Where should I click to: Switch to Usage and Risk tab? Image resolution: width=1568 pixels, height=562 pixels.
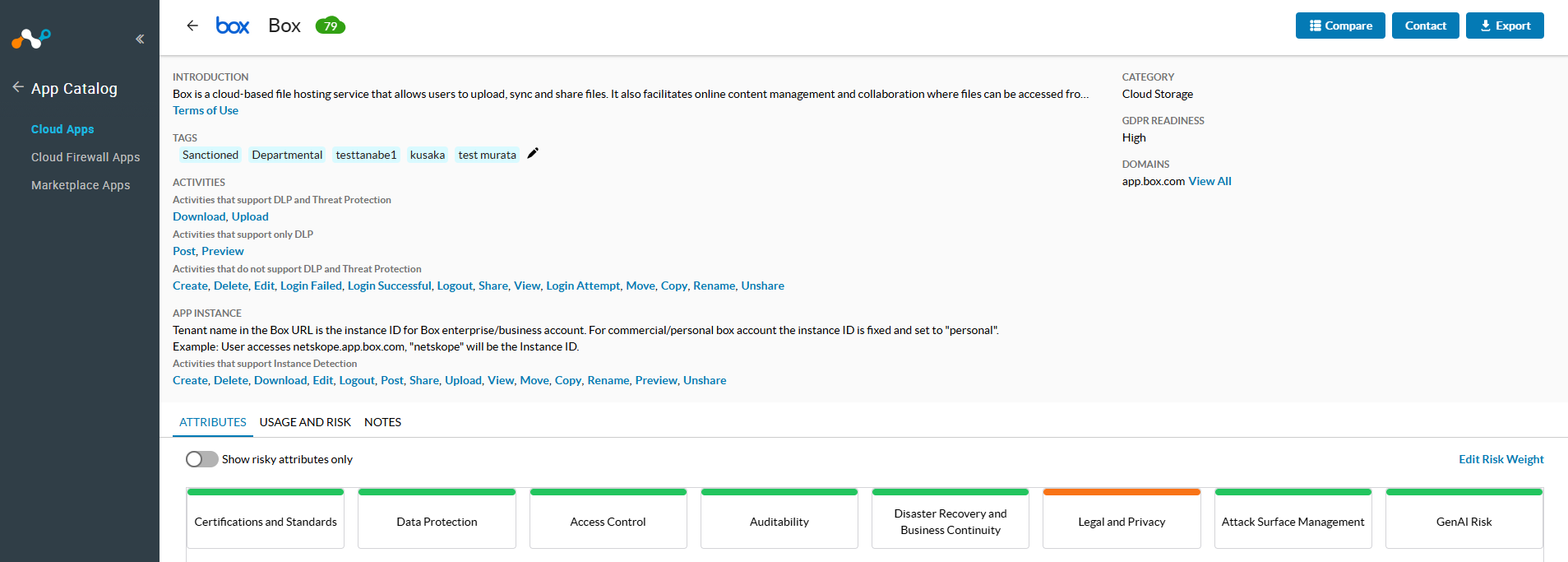pos(305,422)
